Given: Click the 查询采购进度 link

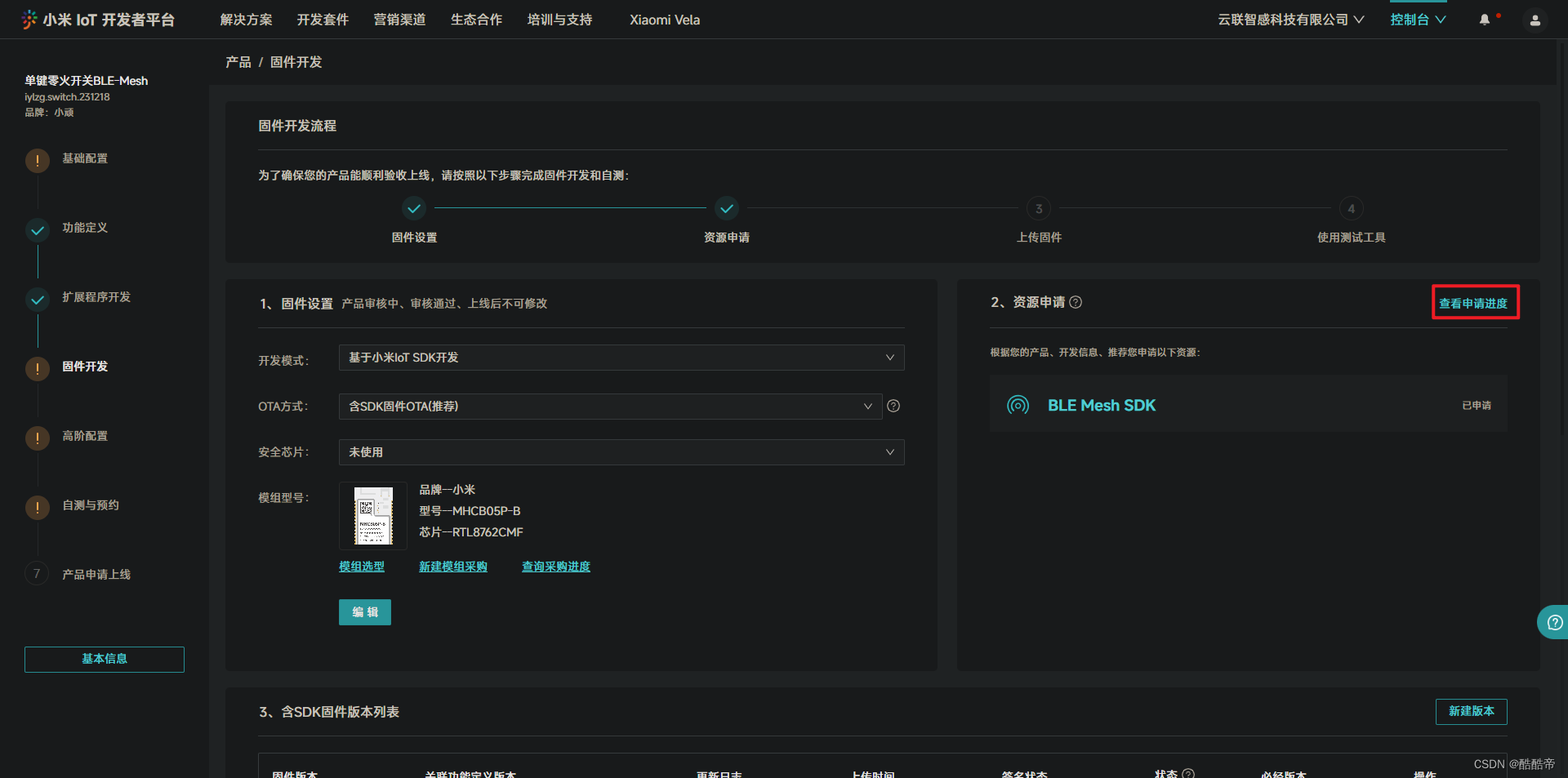Looking at the screenshot, I should (556, 567).
